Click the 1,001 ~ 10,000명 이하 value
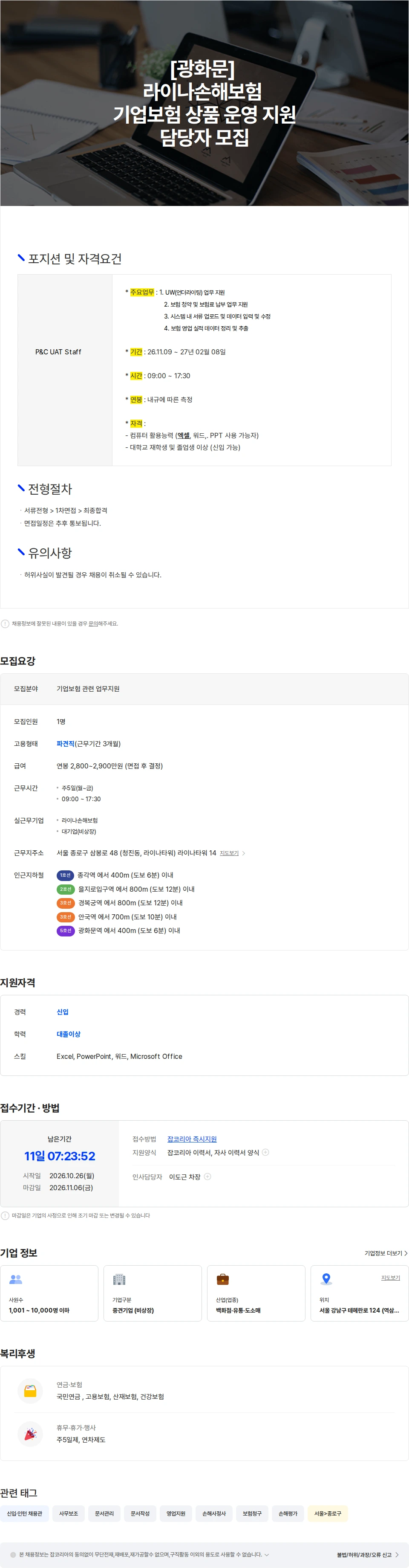Viewport: 409px width, 1568px height. (x=39, y=1310)
